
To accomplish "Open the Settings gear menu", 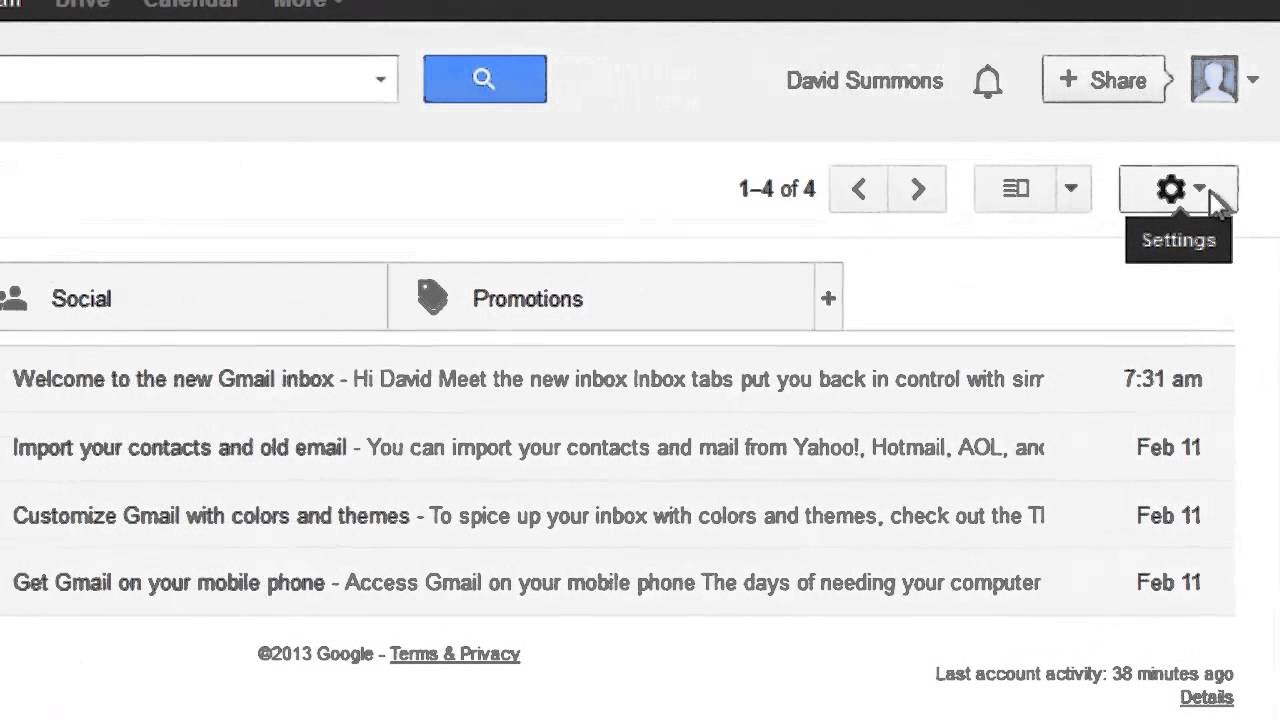I will (1171, 189).
